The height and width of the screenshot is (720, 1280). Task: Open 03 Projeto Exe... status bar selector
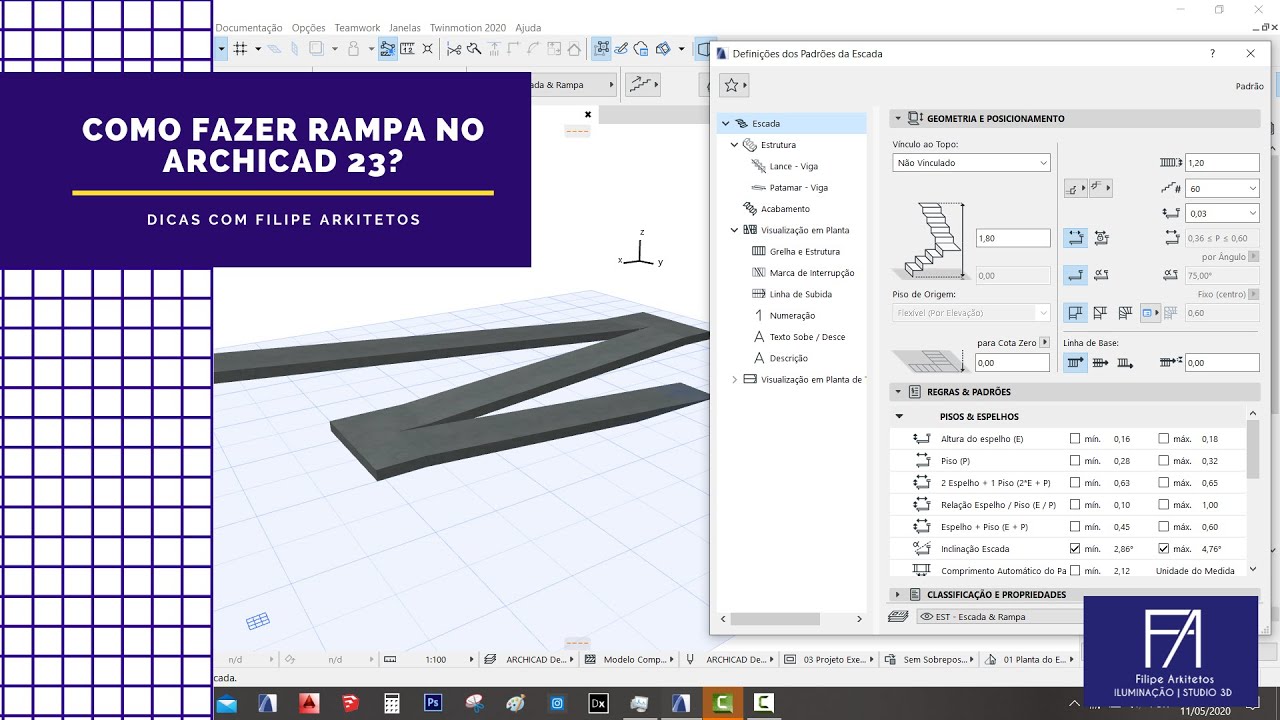(831, 660)
